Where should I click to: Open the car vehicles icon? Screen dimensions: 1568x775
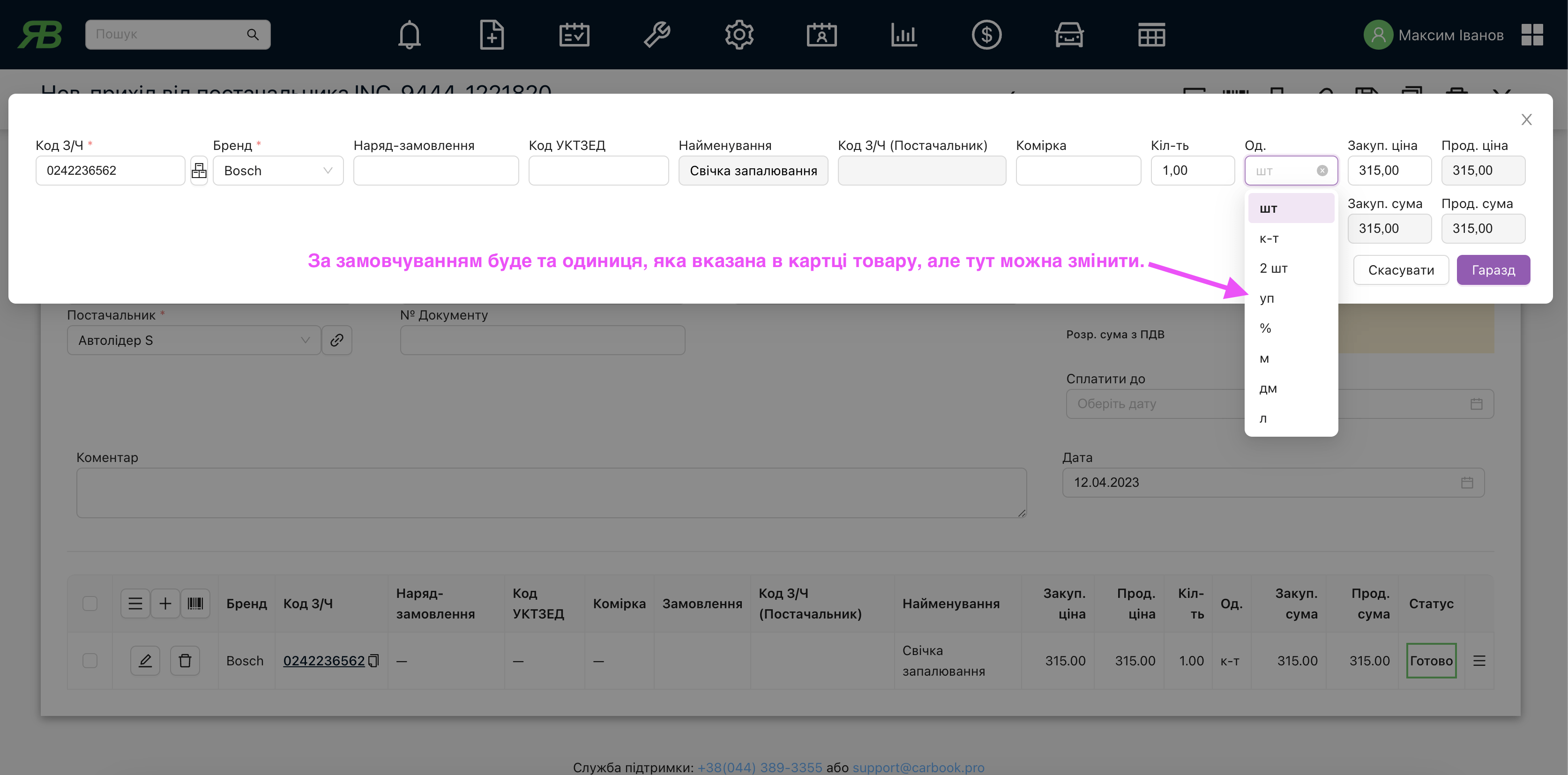click(1069, 35)
